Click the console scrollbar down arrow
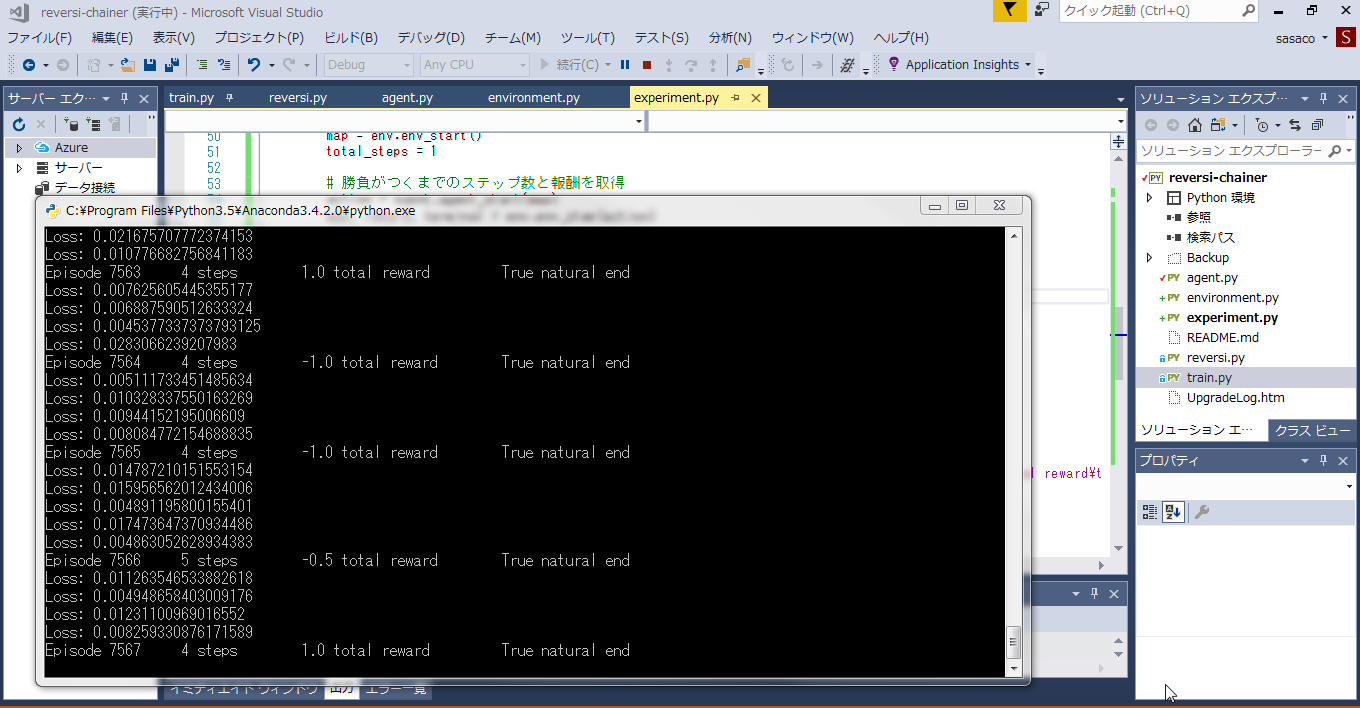Image resolution: width=1360 pixels, height=708 pixels. tap(1013, 668)
